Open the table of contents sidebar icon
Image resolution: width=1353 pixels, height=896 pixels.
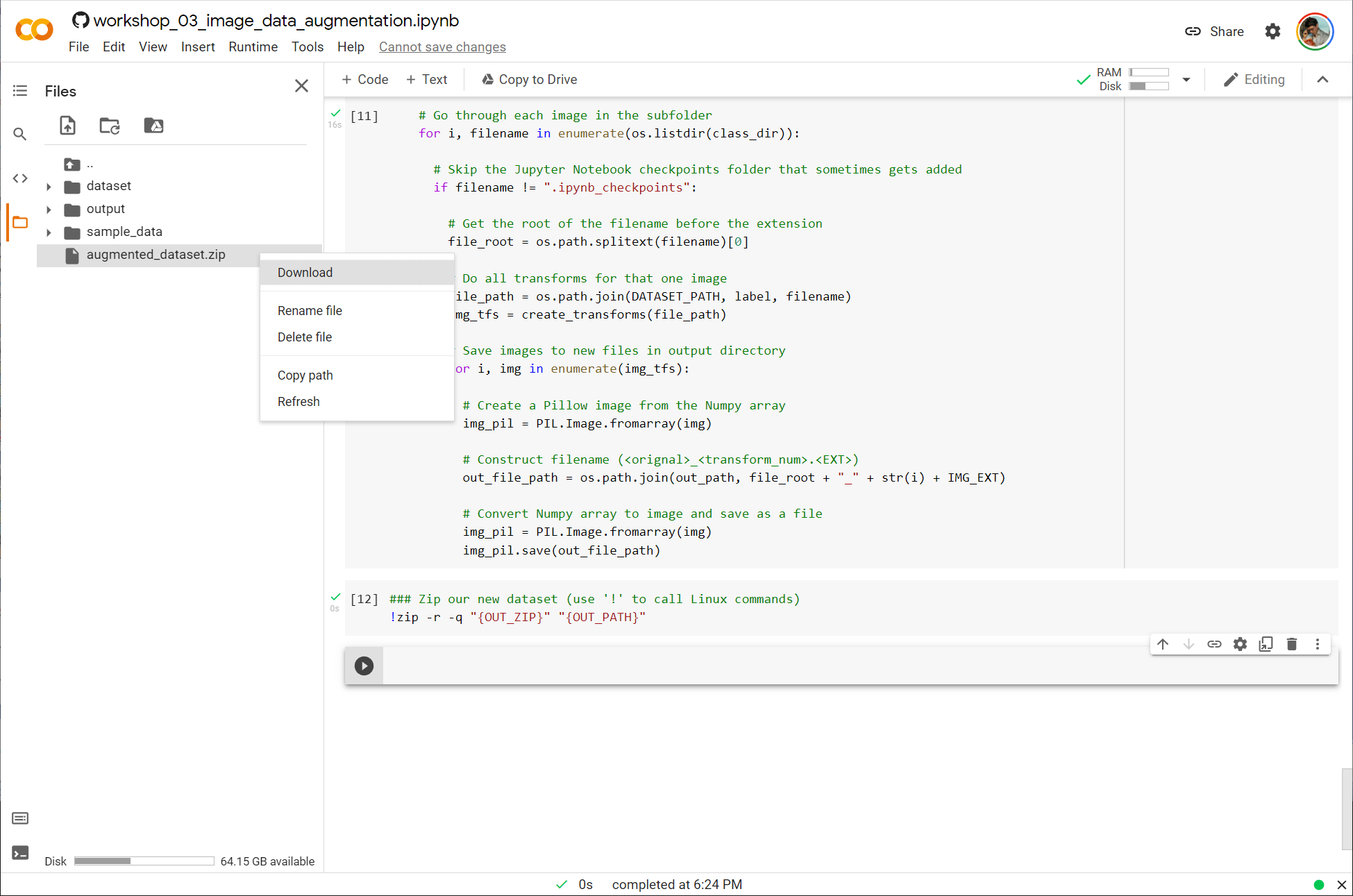[x=20, y=91]
